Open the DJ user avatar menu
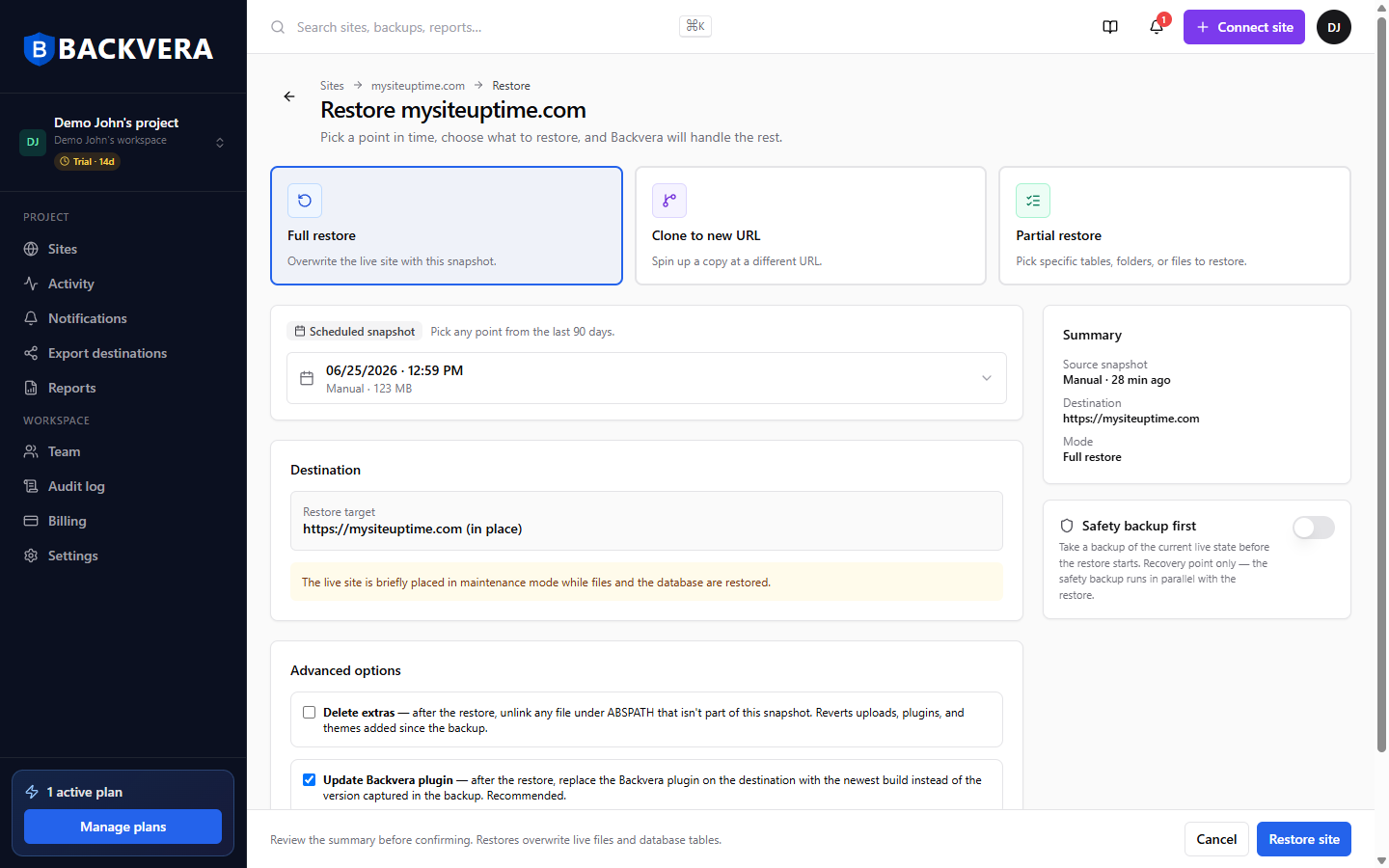 pyautogui.click(x=1334, y=27)
